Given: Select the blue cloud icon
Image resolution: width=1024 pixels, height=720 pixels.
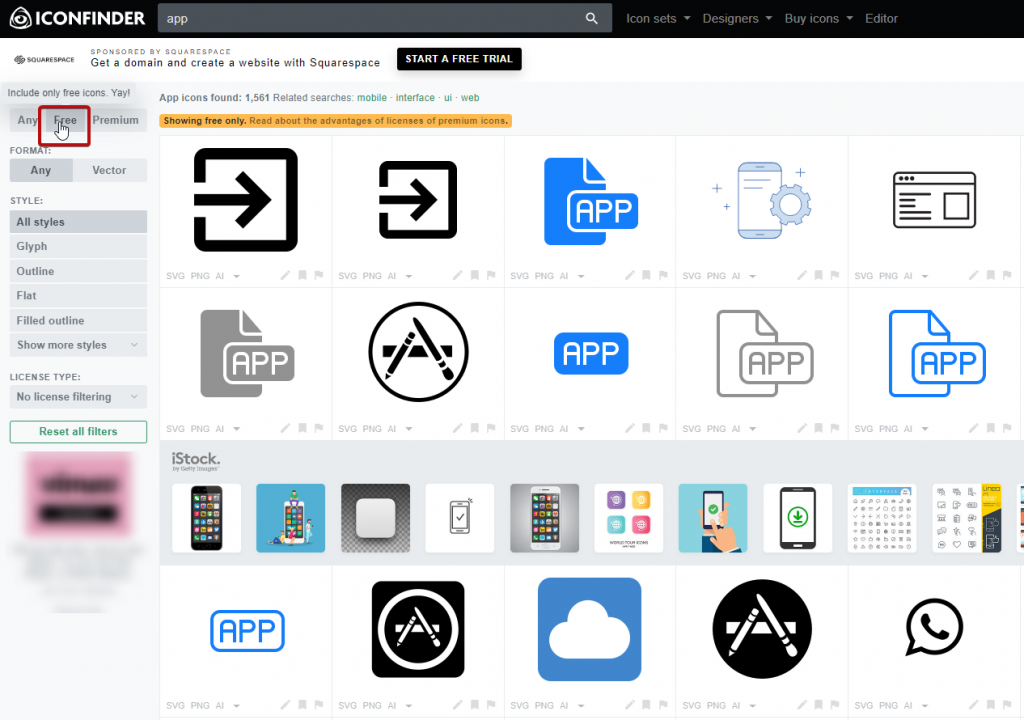Looking at the screenshot, I should [589, 628].
